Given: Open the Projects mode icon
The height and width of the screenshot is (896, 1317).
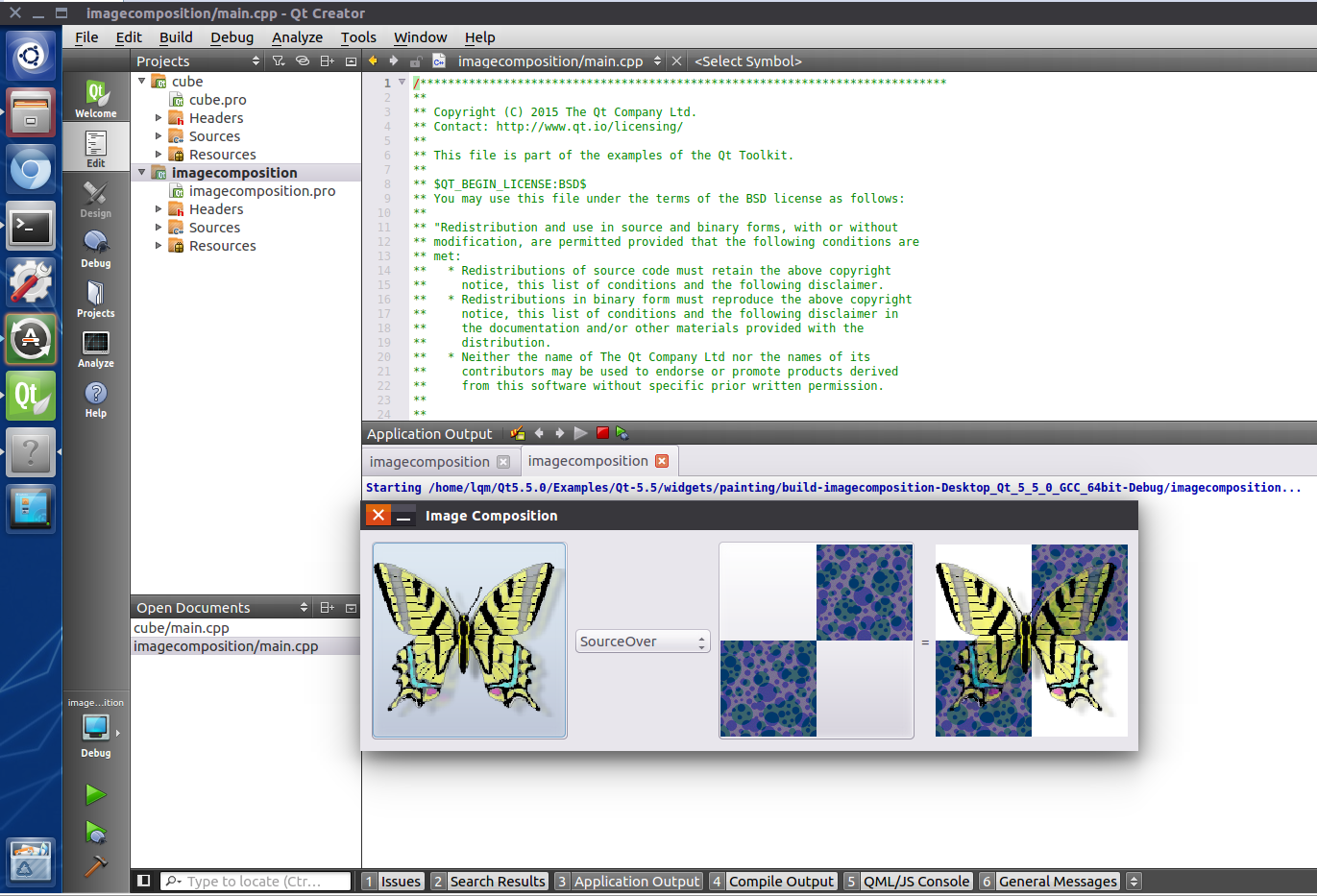Looking at the screenshot, I should point(95,299).
